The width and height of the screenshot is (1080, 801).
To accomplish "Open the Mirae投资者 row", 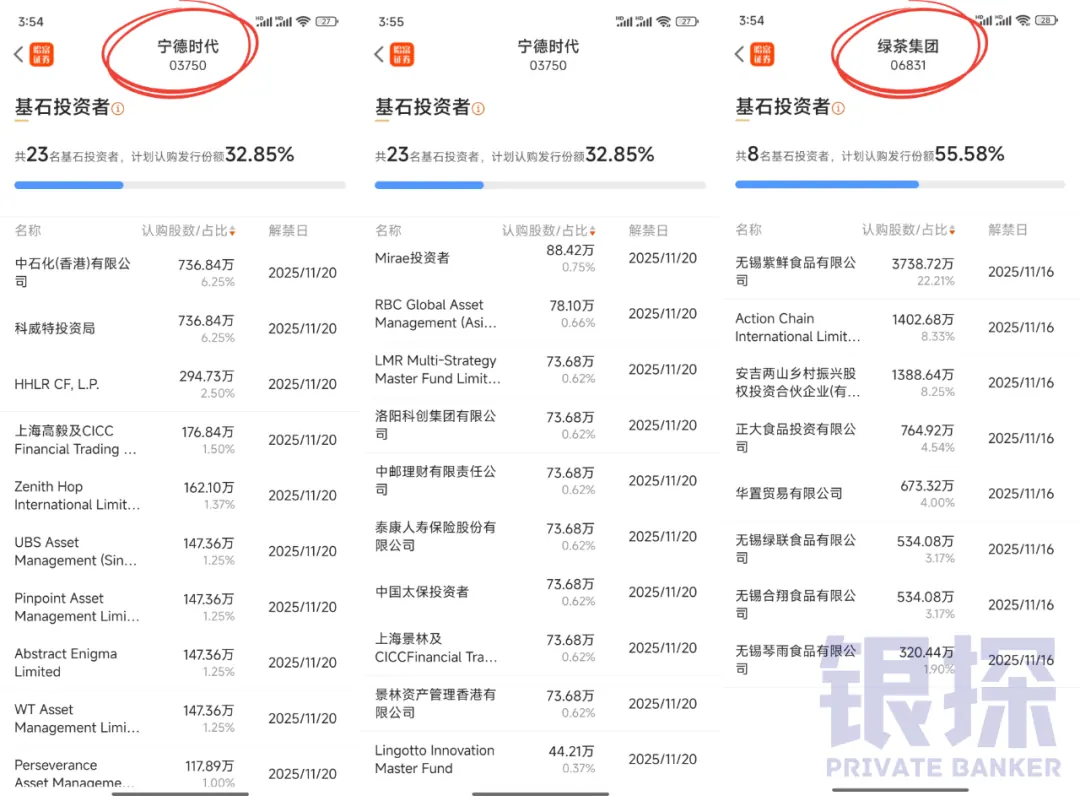I will pyautogui.click(x=540, y=258).
